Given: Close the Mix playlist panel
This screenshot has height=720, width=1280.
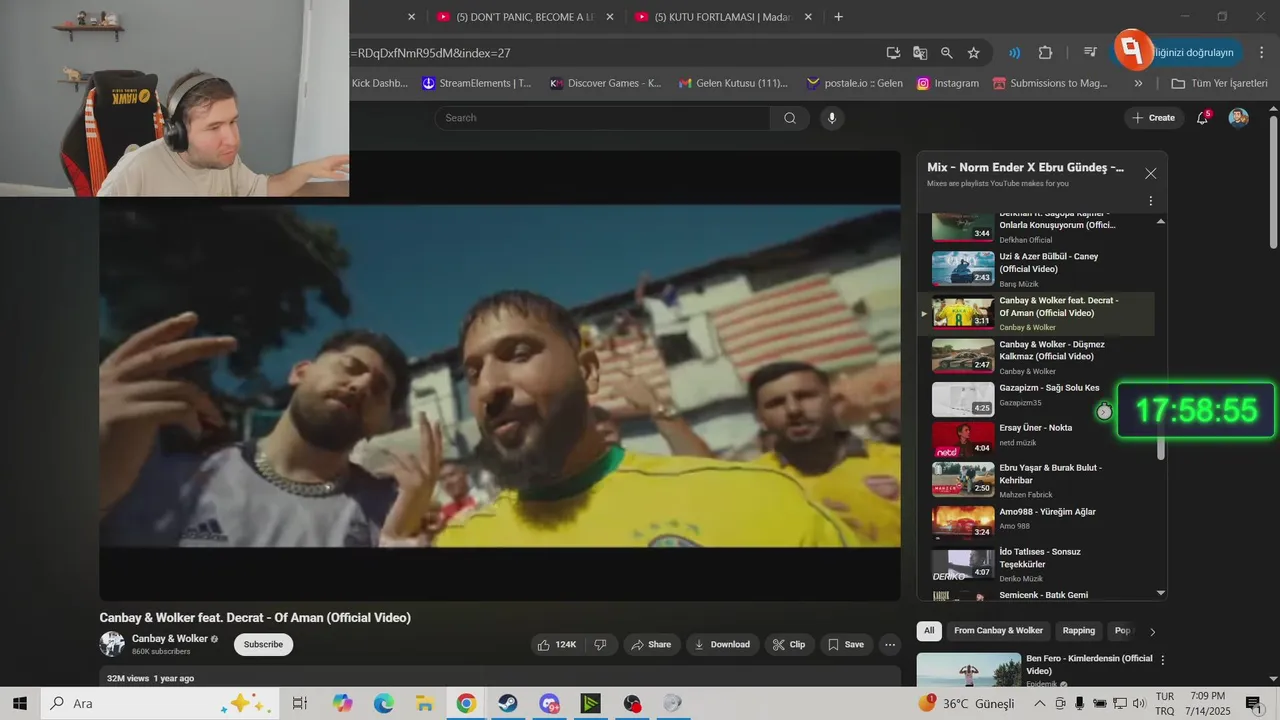Looking at the screenshot, I should [x=1150, y=174].
